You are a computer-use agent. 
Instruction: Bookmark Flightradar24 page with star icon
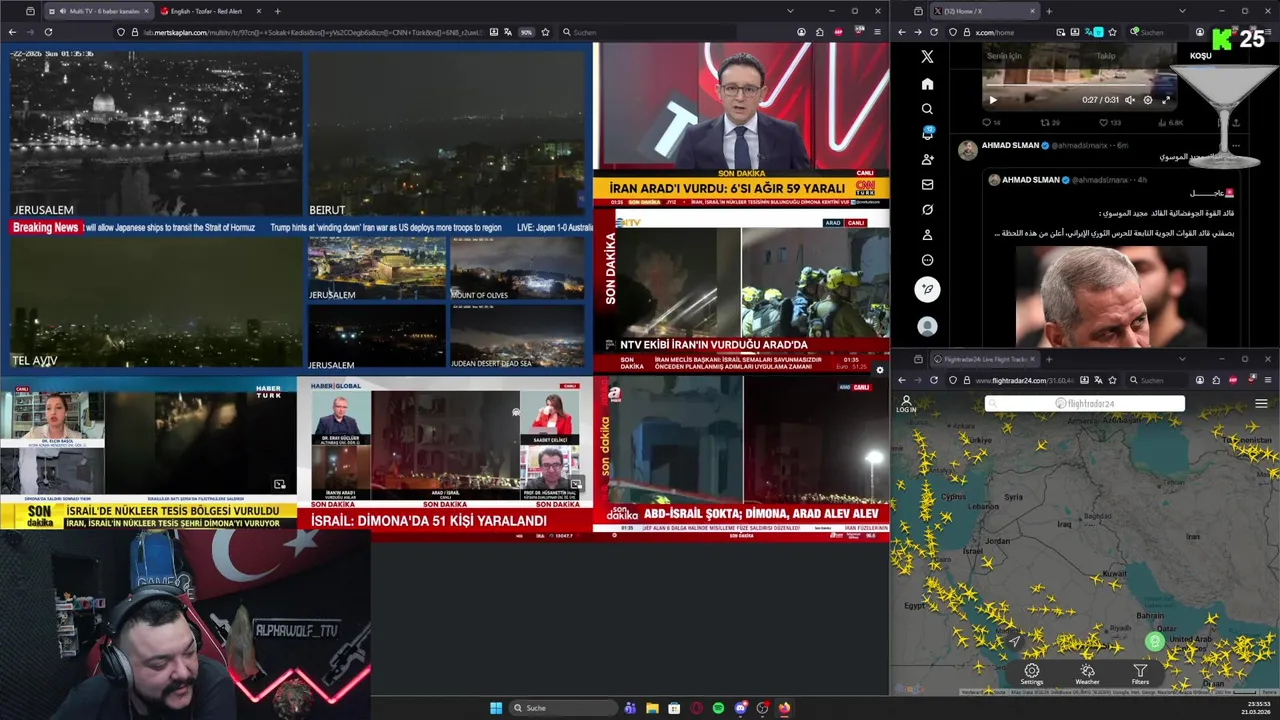1112,380
